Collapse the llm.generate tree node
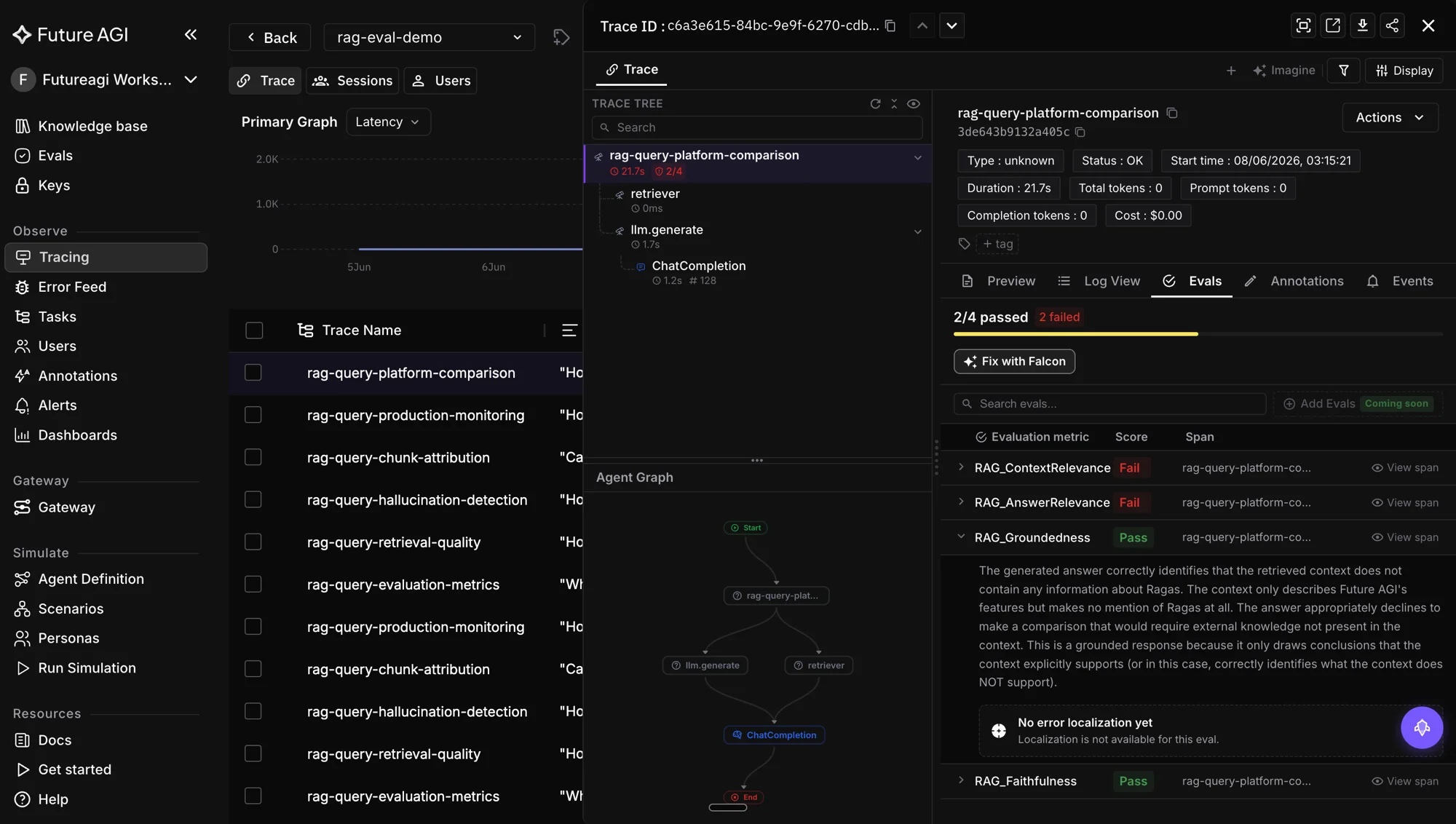This screenshot has width=1456, height=824. pos(917,231)
